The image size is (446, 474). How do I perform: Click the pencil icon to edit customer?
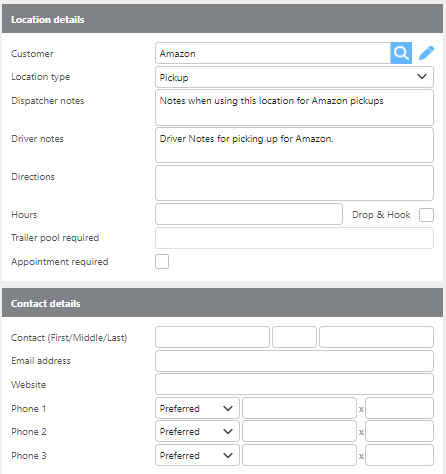coord(426,53)
